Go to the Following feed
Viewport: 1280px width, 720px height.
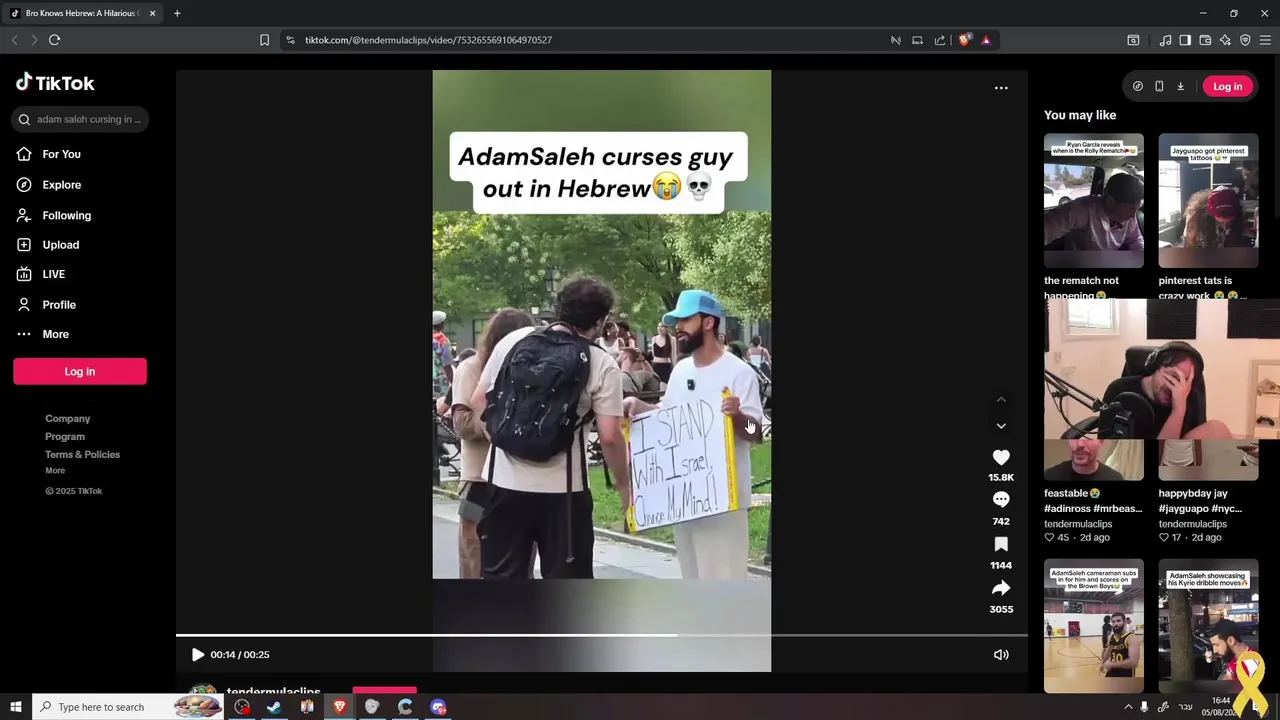66,215
